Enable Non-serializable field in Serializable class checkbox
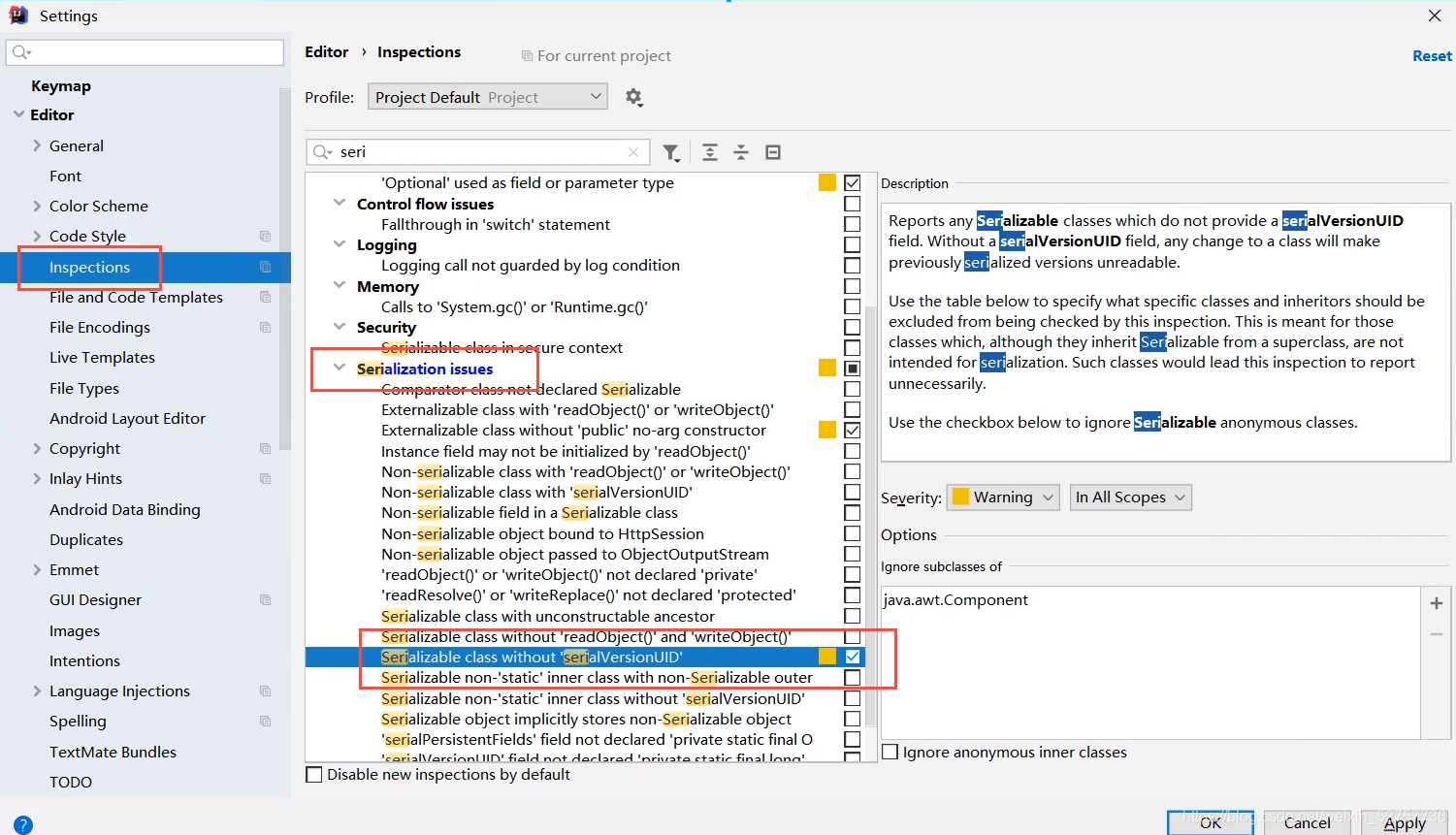The image size is (1456, 835). click(x=852, y=512)
